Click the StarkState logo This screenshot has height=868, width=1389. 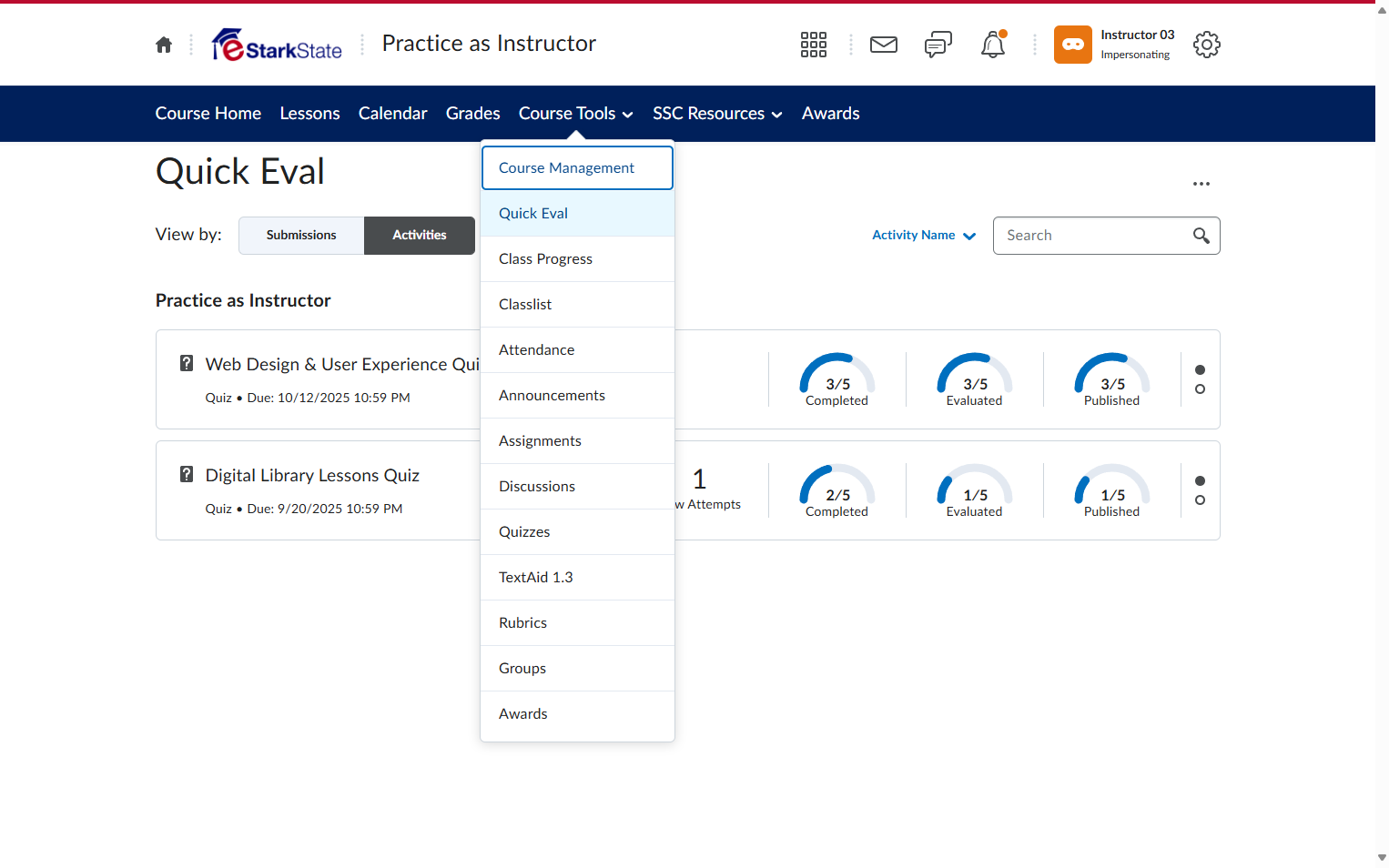277,45
